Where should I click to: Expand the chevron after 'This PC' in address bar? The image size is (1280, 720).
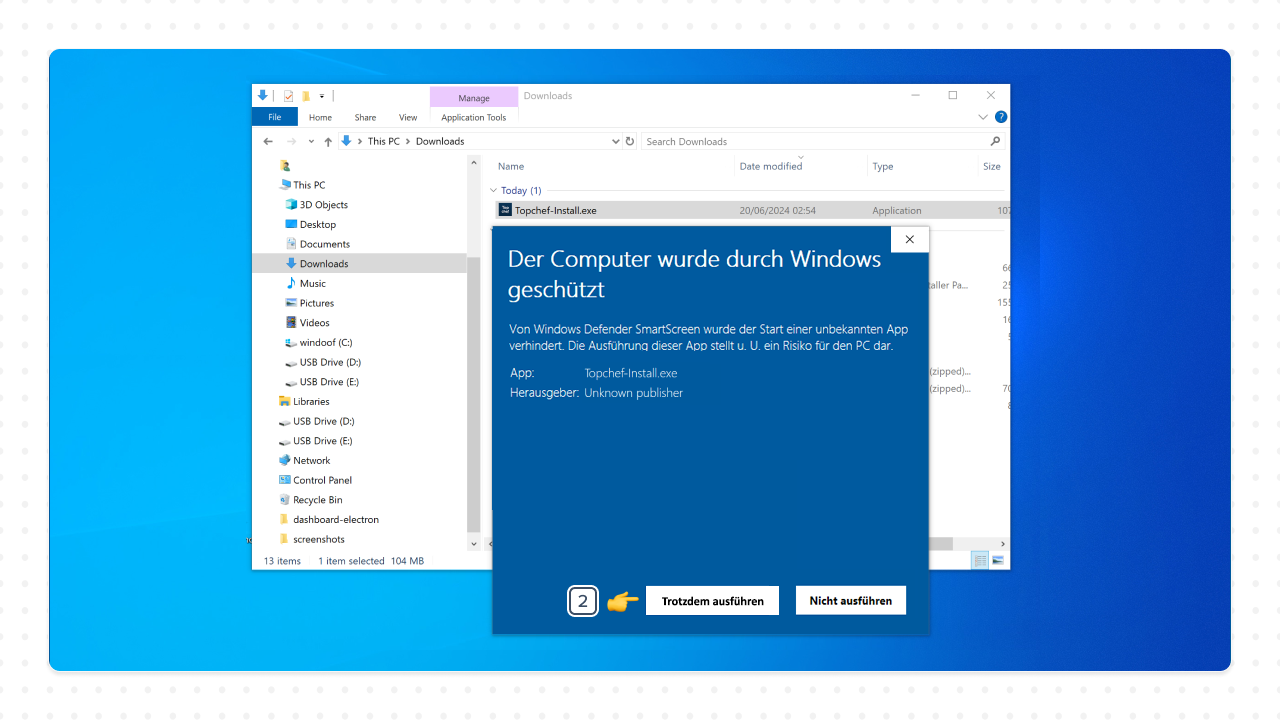coord(407,141)
